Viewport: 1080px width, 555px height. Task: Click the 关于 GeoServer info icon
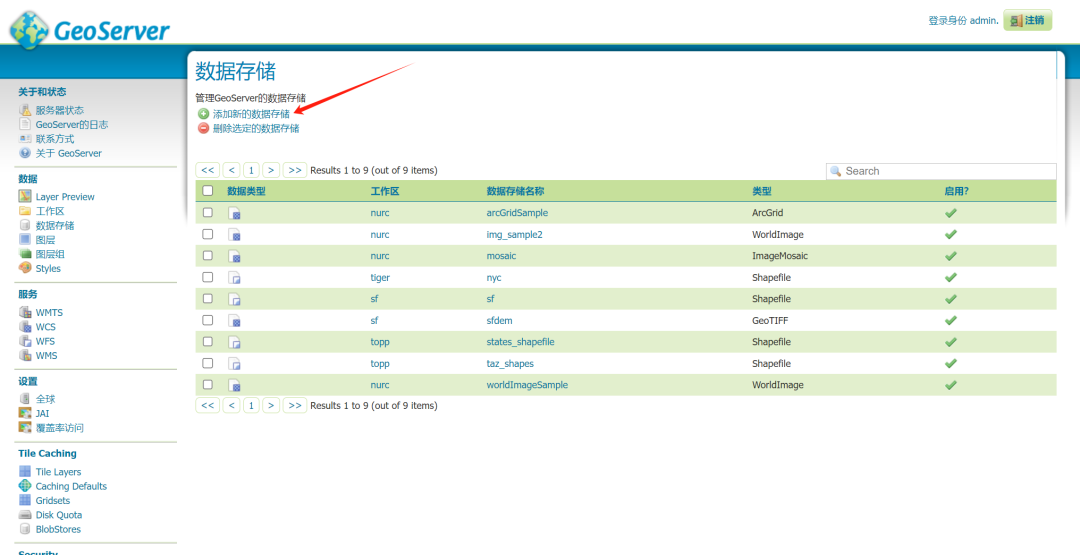click(x=25, y=153)
